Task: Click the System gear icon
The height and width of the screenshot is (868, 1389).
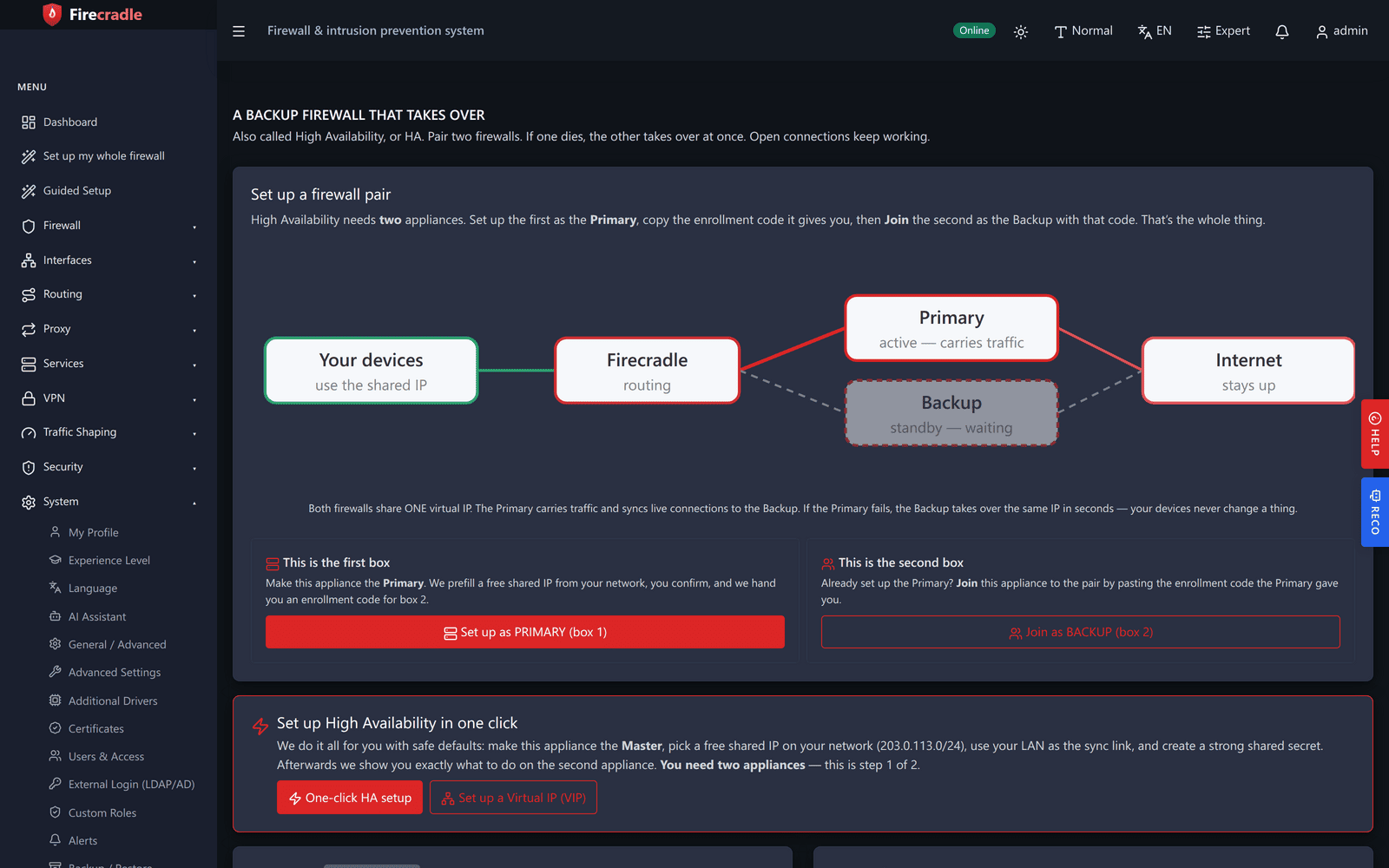Action: (x=29, y=502)
